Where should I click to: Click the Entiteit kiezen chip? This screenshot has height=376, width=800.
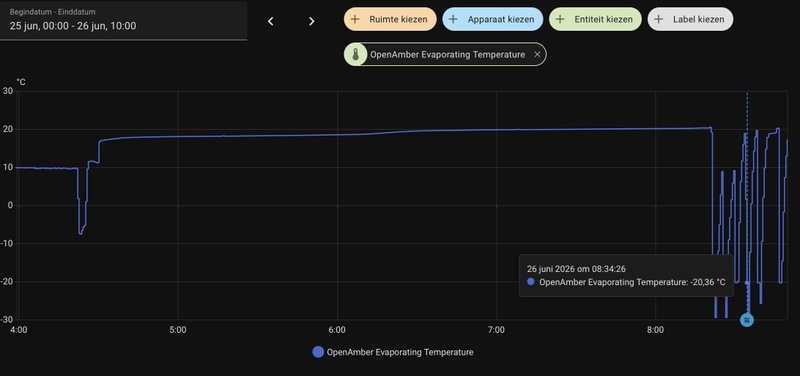click(595, 19)
